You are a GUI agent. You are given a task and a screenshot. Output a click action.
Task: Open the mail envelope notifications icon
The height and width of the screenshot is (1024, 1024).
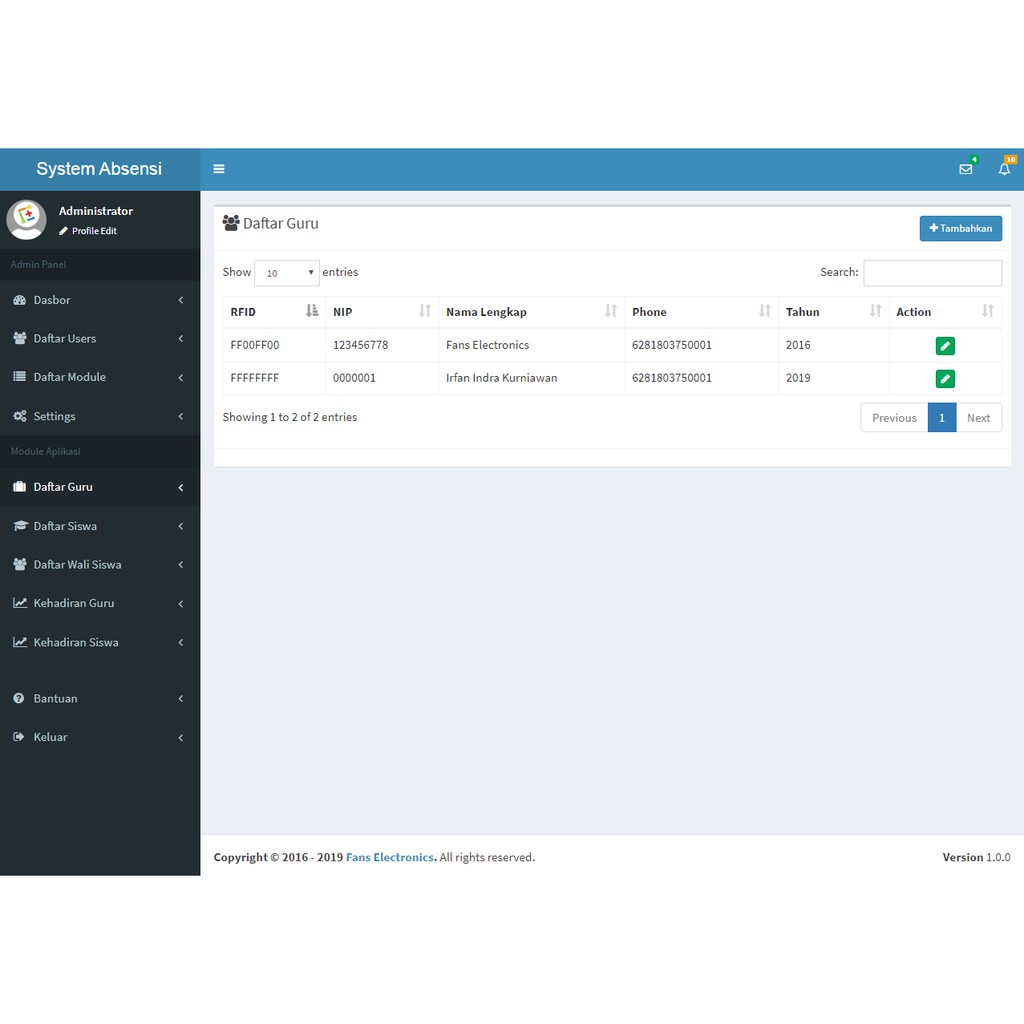[x=965, y=169]
